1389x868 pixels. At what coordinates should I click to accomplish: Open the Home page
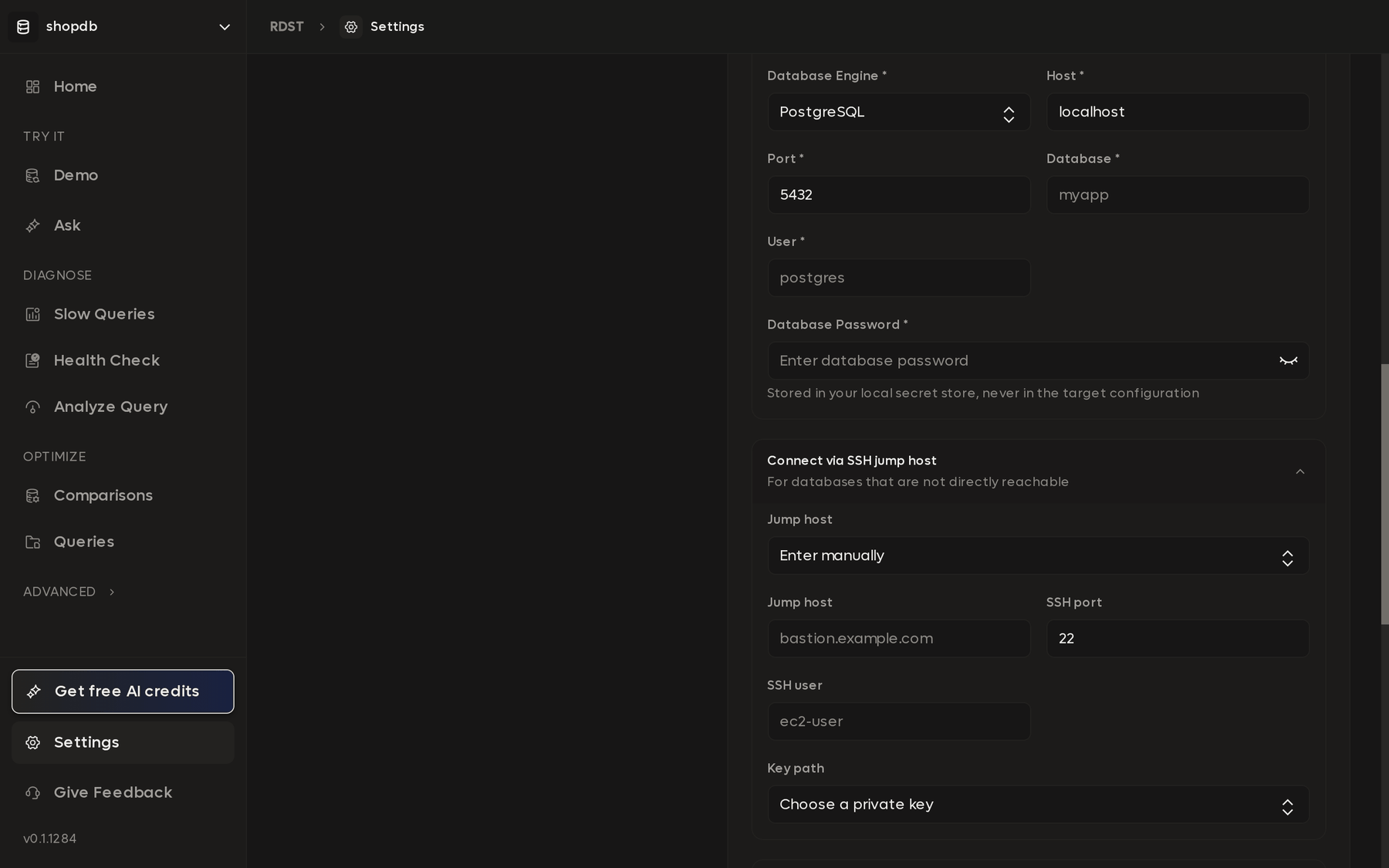pyautogui.click(x=123, y=87)
